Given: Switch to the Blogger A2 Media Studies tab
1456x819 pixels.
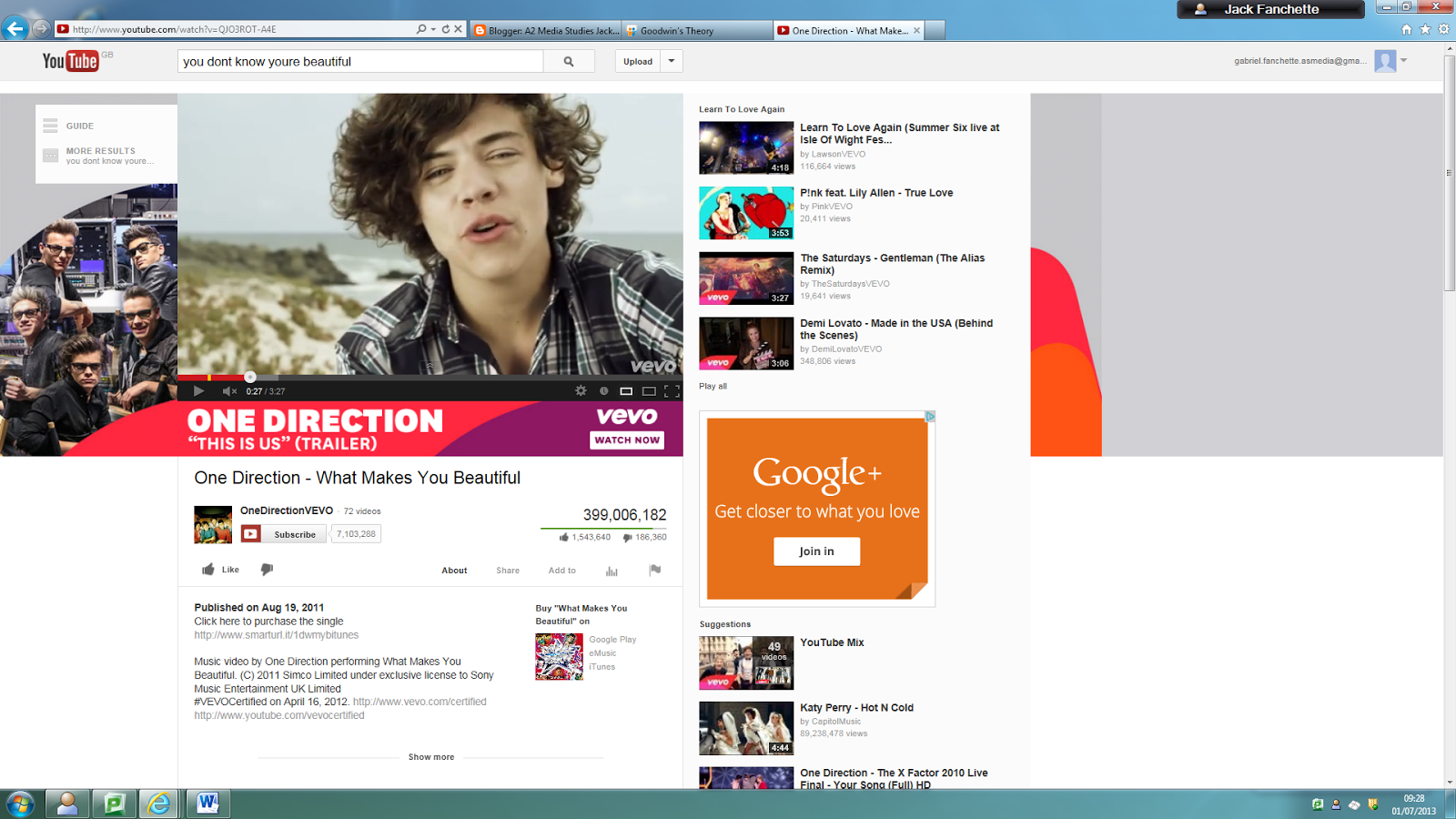Looking at the screenshot, I should 546,30.
